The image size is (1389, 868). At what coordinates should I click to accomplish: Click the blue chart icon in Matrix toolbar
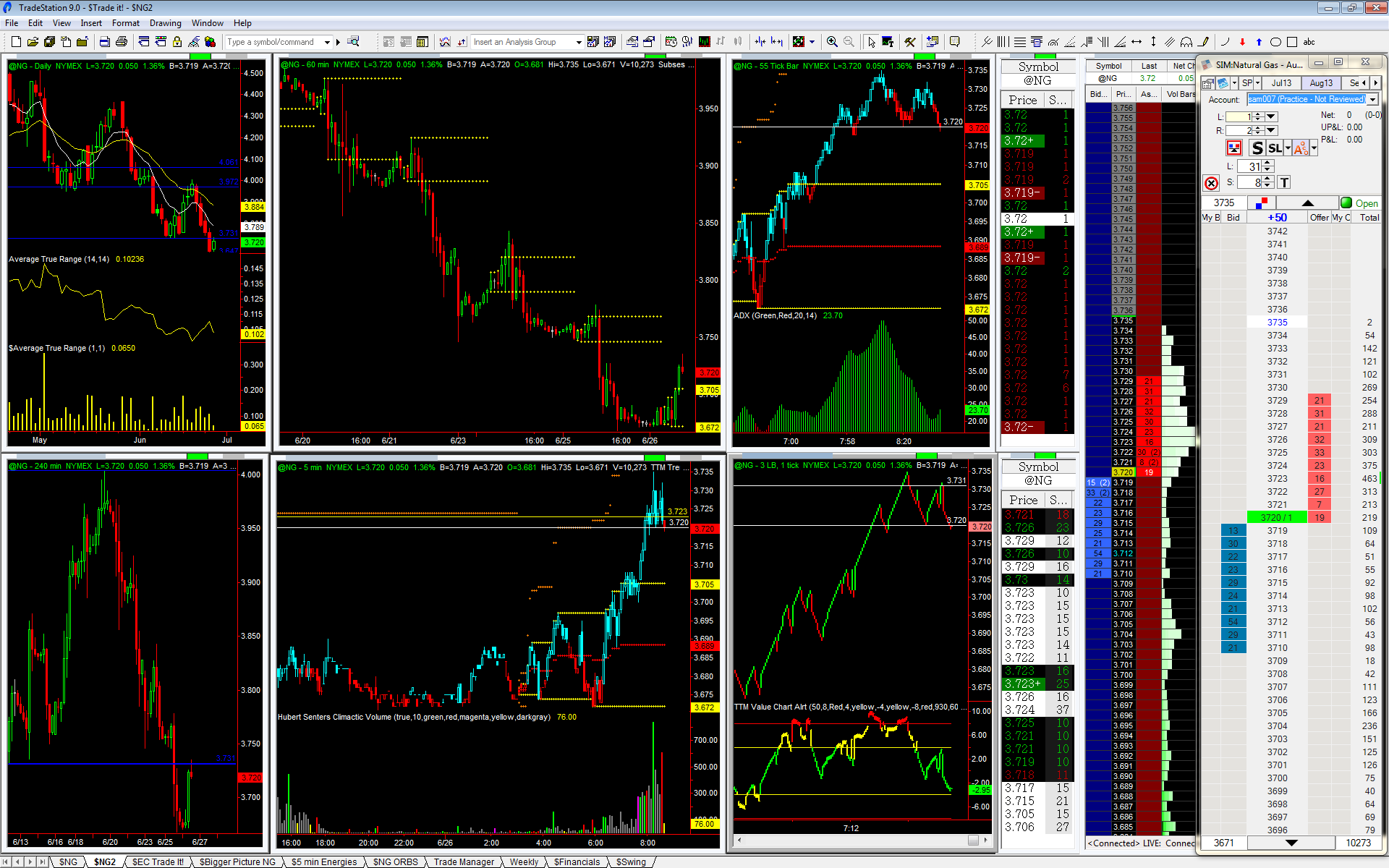[x=1223, y=83]
